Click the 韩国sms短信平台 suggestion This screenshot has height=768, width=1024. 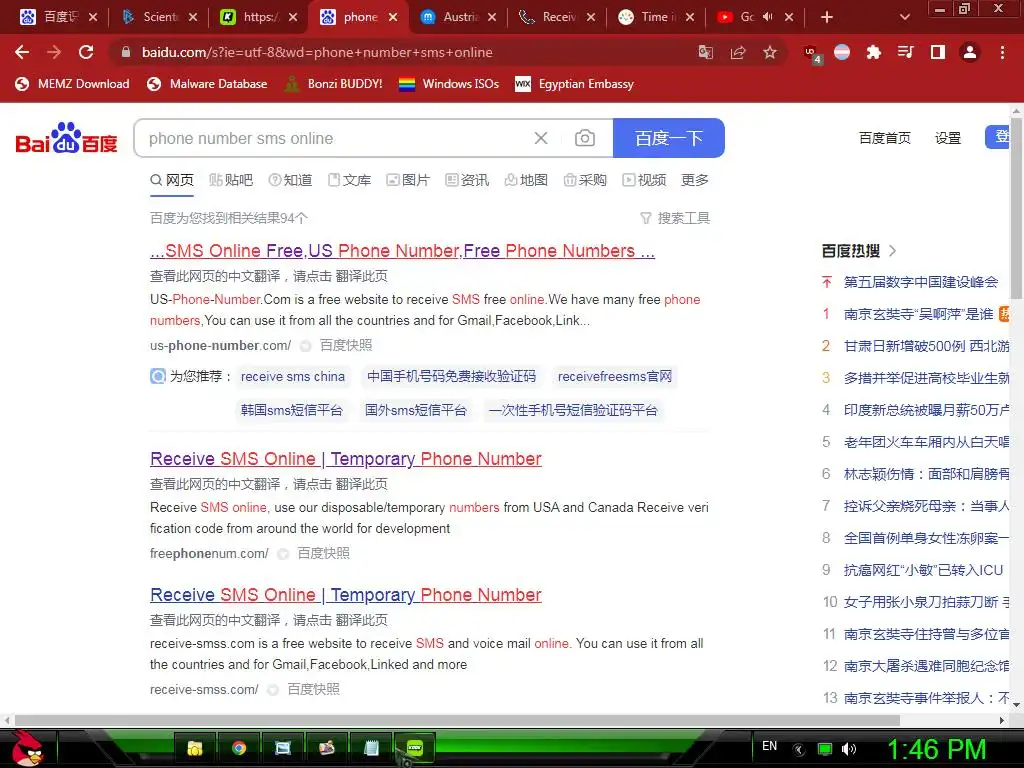[x=291, y=410]
